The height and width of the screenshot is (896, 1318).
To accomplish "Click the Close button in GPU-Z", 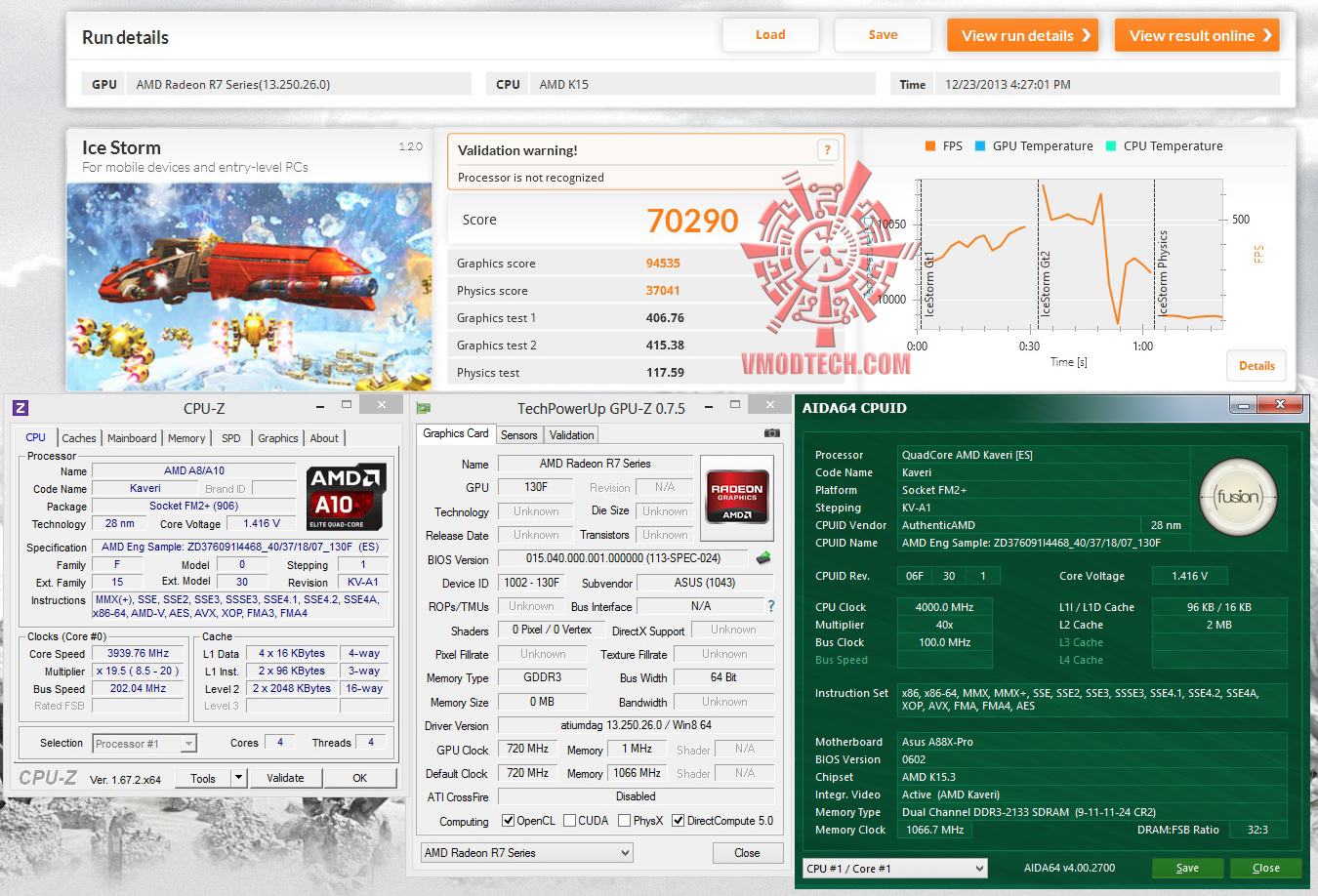I will tap(747, 853).
